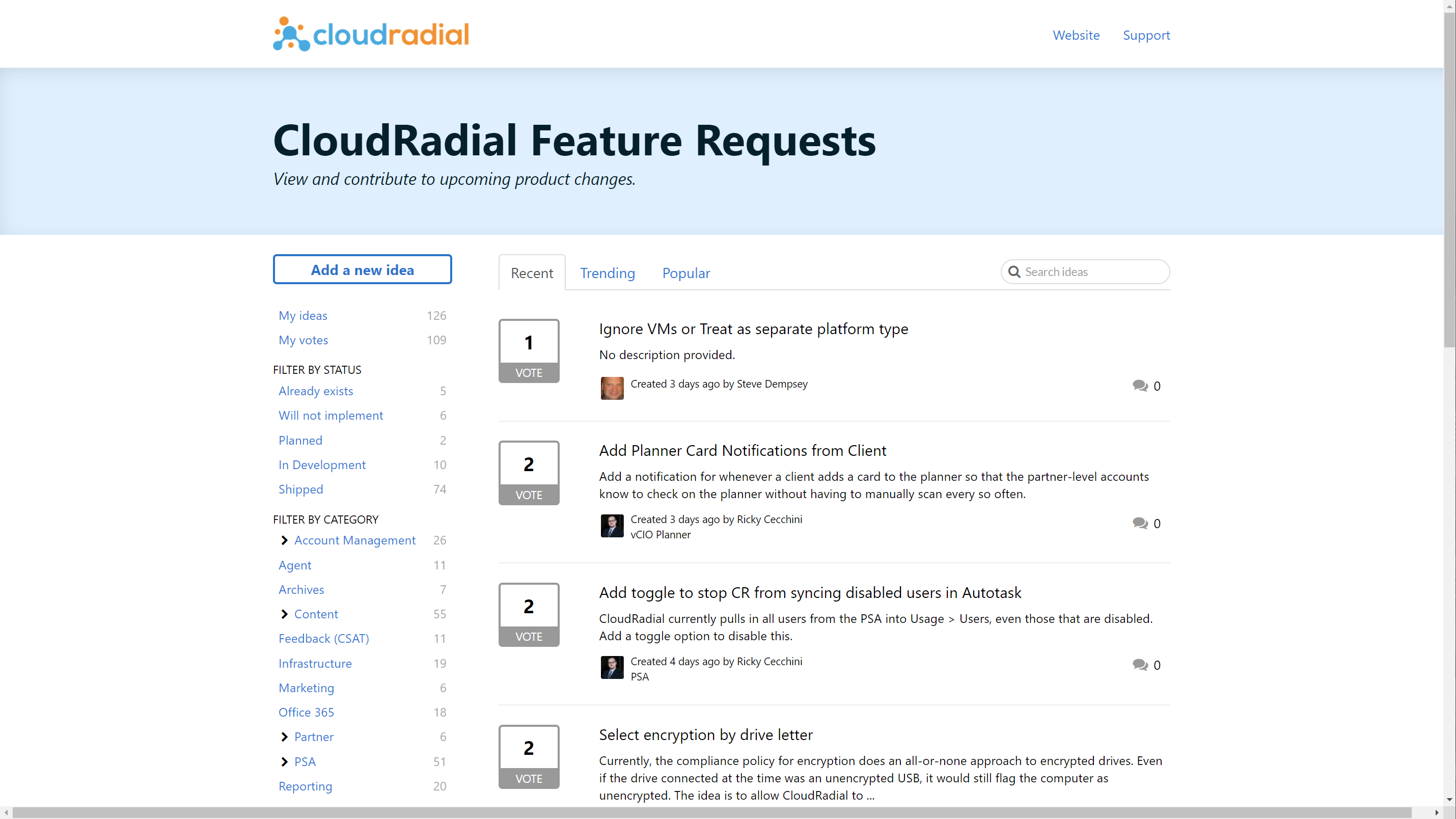Open Office 365 category
Viewport: 1456px width, 819px height.
[306, 712]
